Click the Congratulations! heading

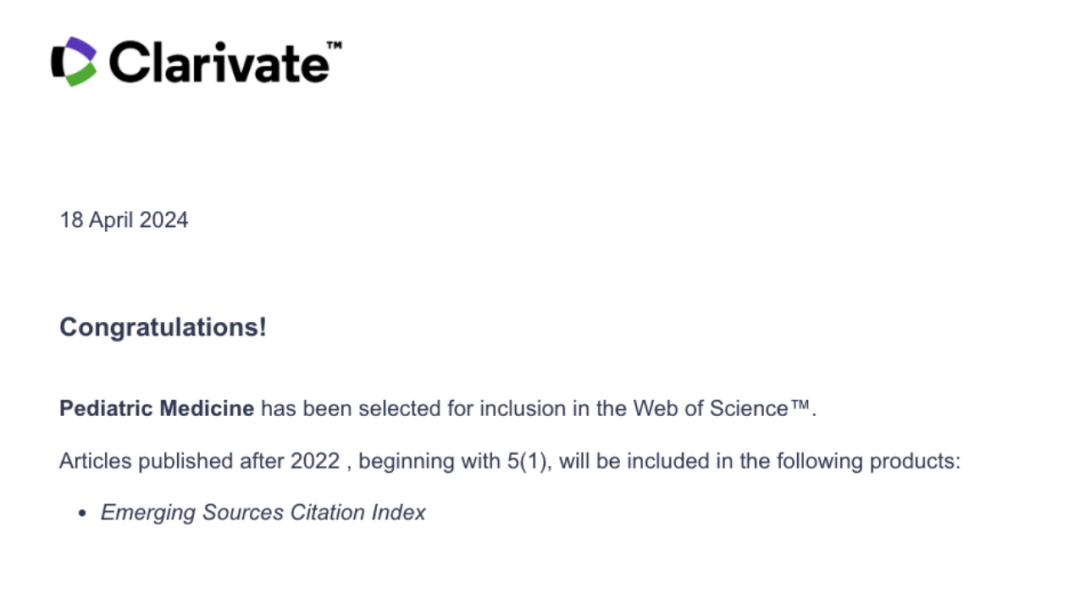[x=163, y=327]
